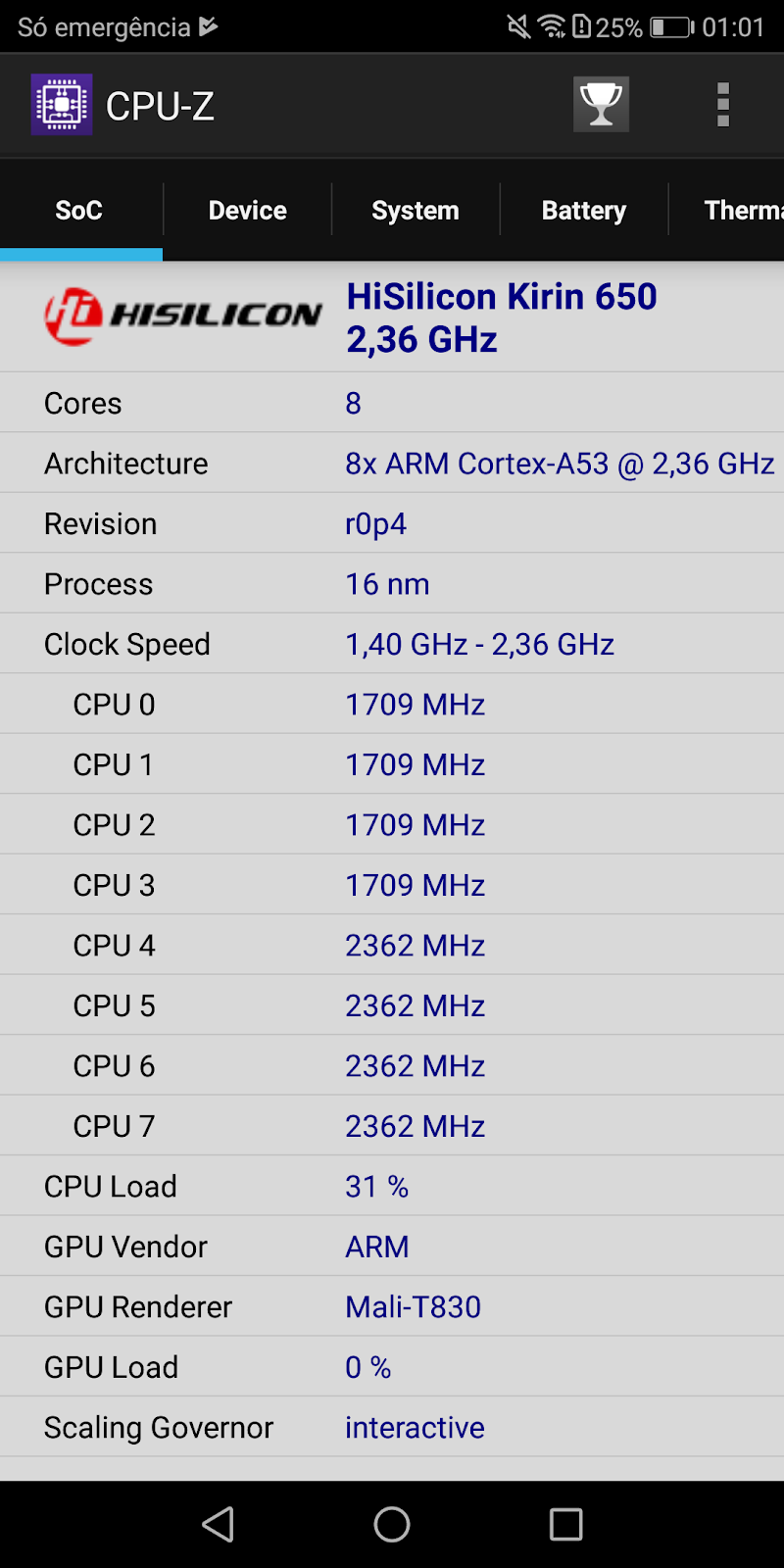
Task: Open the three-dot overflow menu
Action: 723,105
